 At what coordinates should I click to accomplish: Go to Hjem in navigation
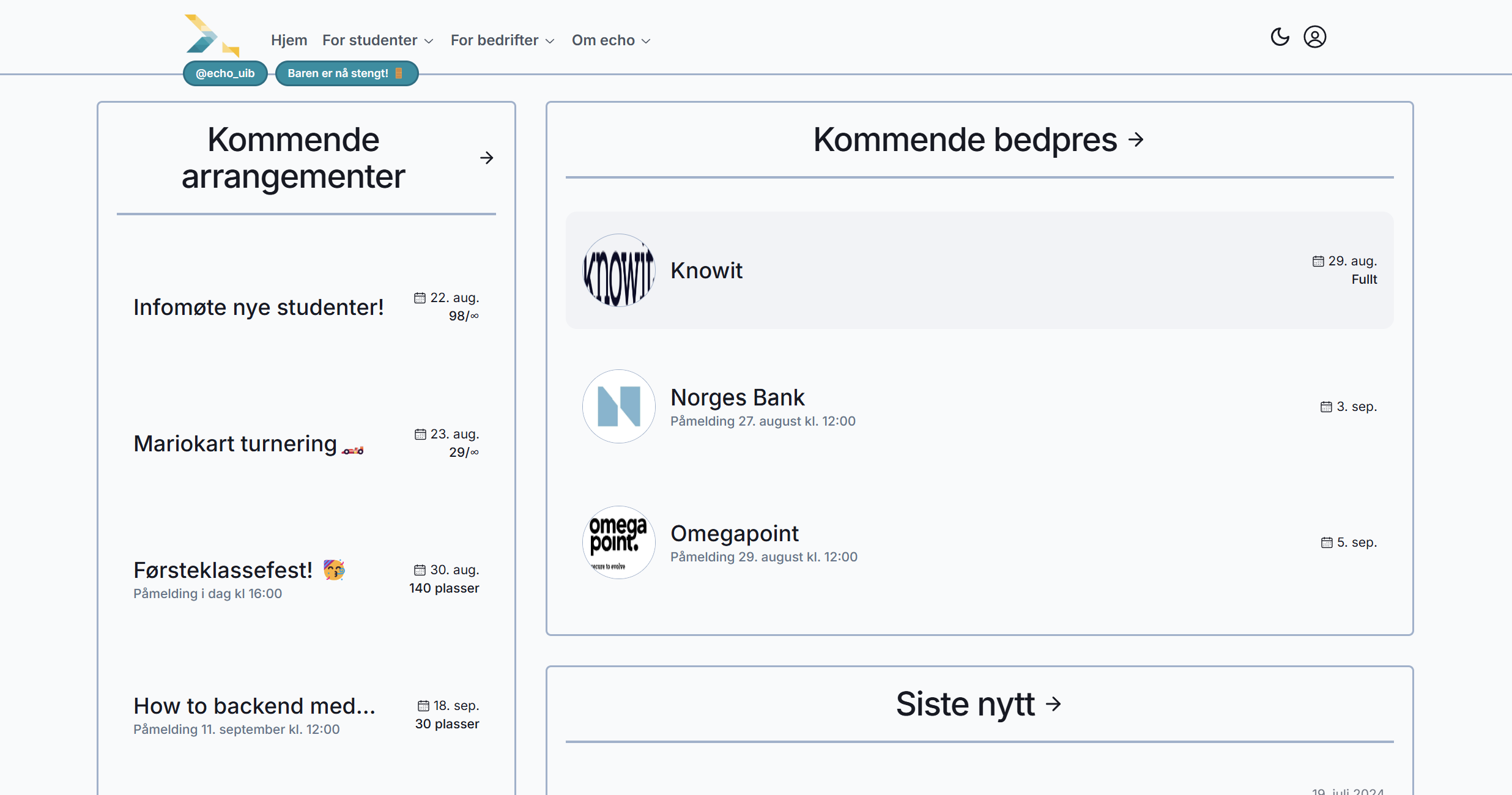[289, 40]
